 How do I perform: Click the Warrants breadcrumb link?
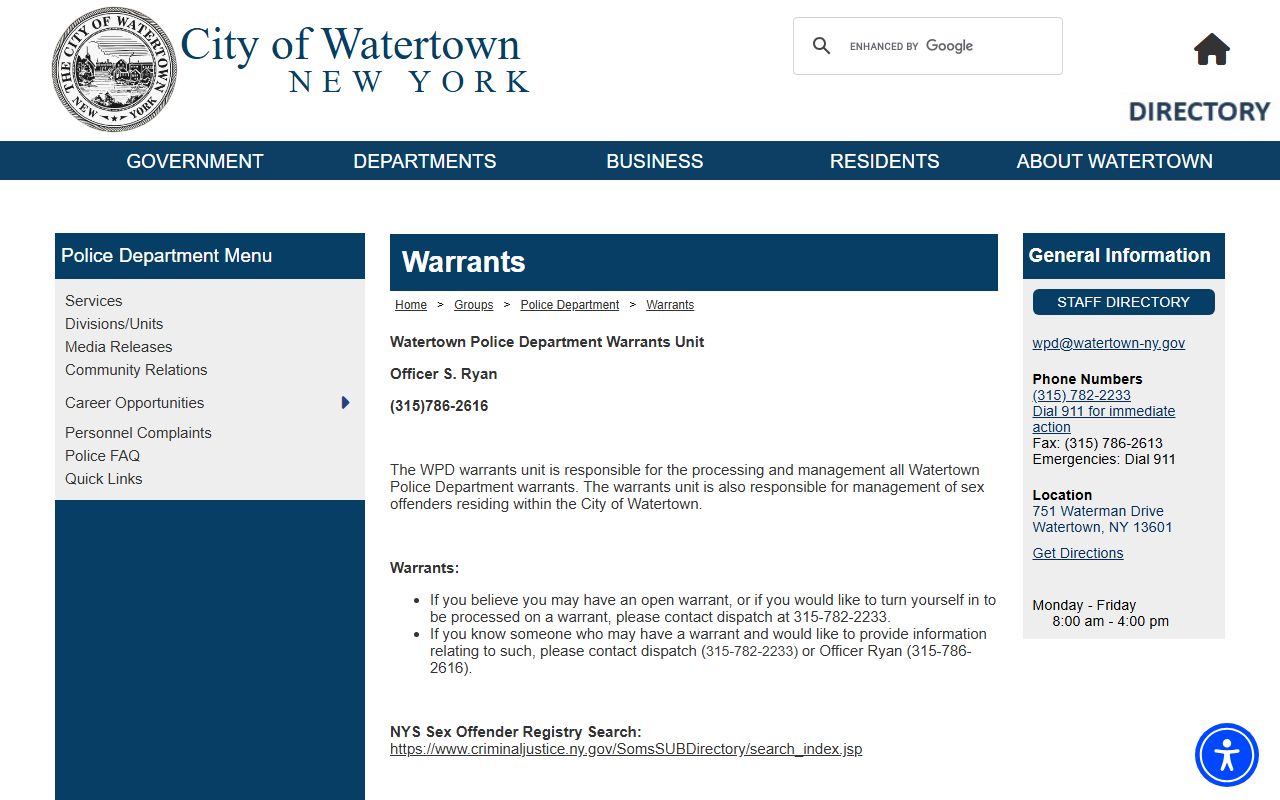[x=670, y=305]
